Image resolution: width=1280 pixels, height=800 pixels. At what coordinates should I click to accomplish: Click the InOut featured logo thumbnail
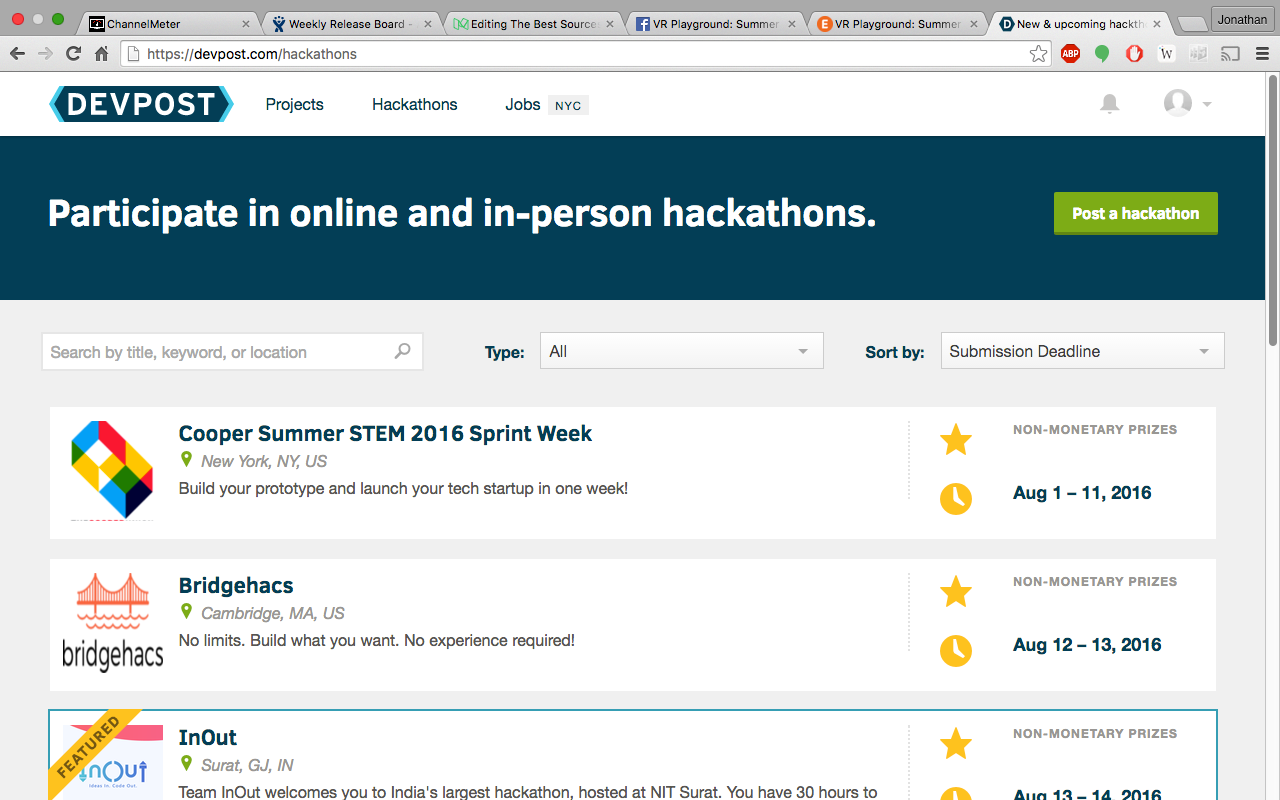112,762
